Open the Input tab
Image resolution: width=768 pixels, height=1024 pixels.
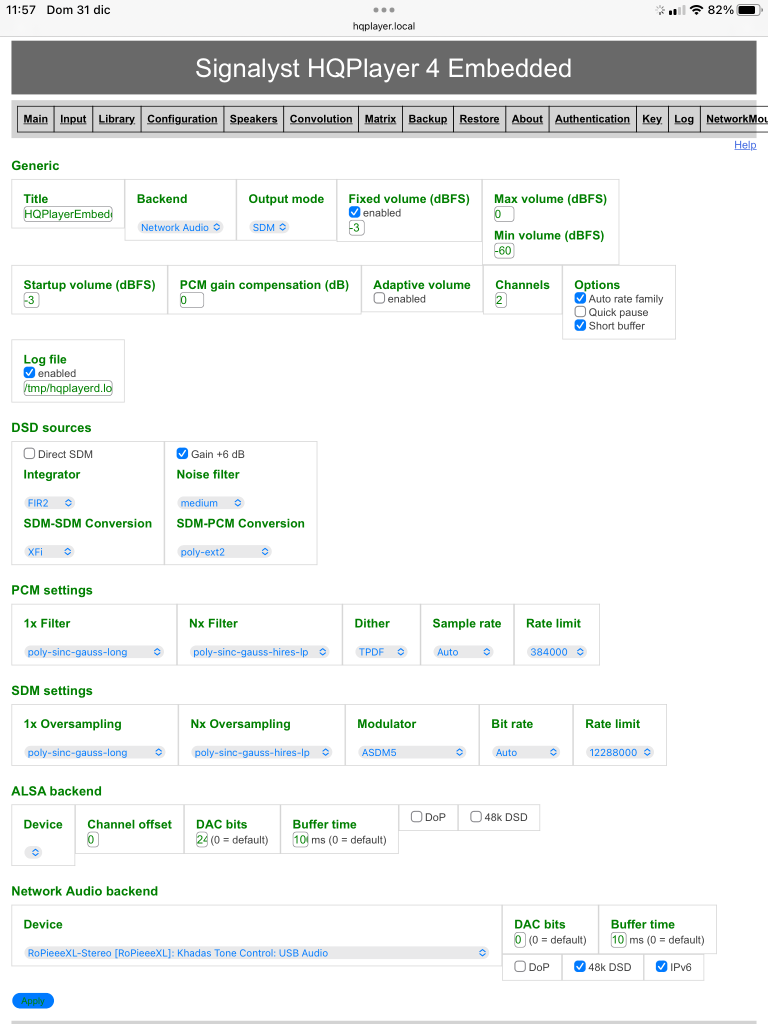click(73, 119)
